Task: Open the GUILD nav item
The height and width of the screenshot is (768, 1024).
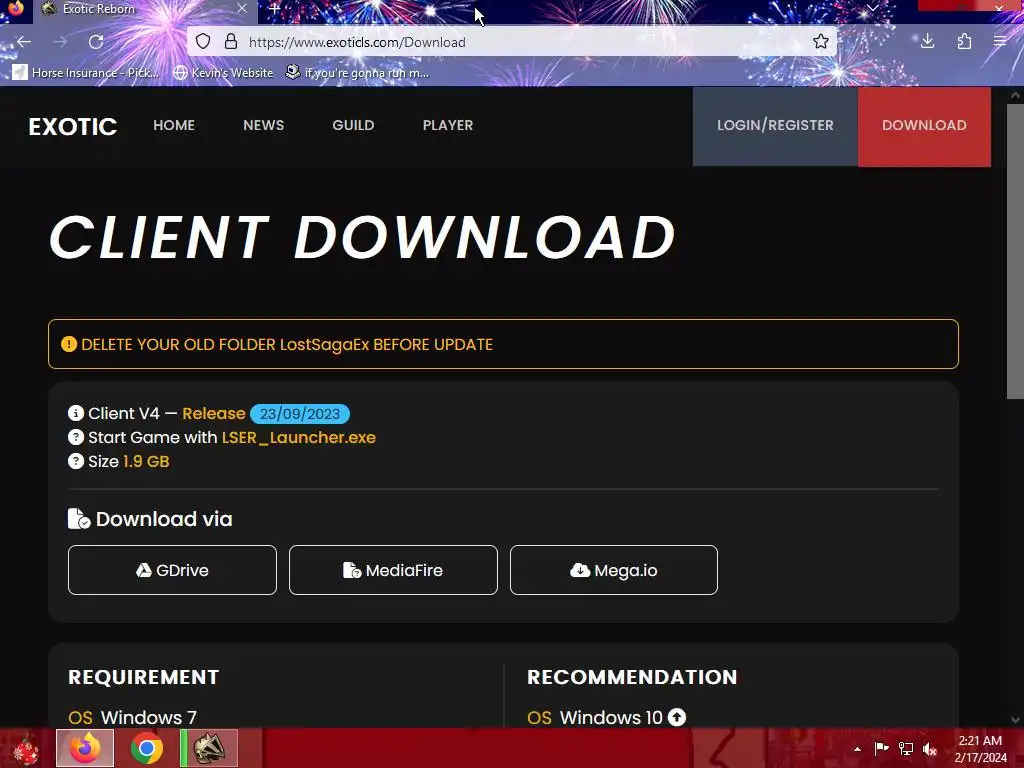Action: pyautogui.click(x=353, y=125)
